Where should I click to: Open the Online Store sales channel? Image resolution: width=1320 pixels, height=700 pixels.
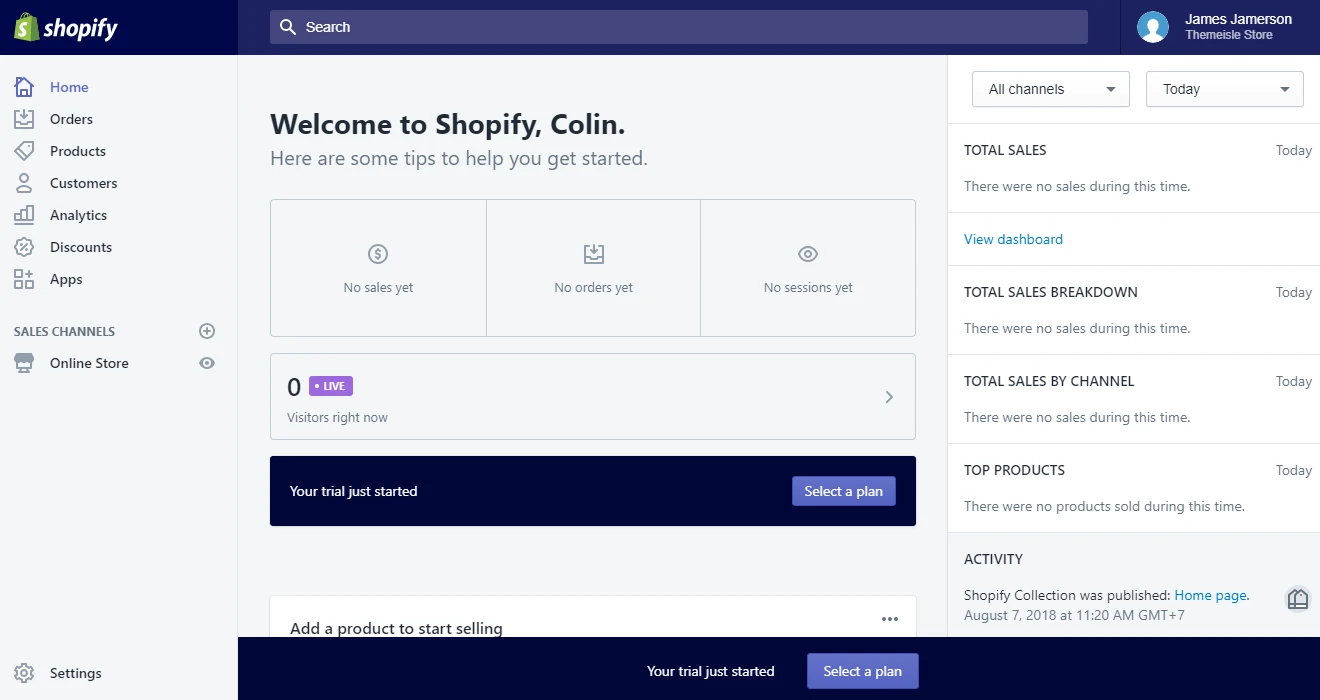click(89, 363)
